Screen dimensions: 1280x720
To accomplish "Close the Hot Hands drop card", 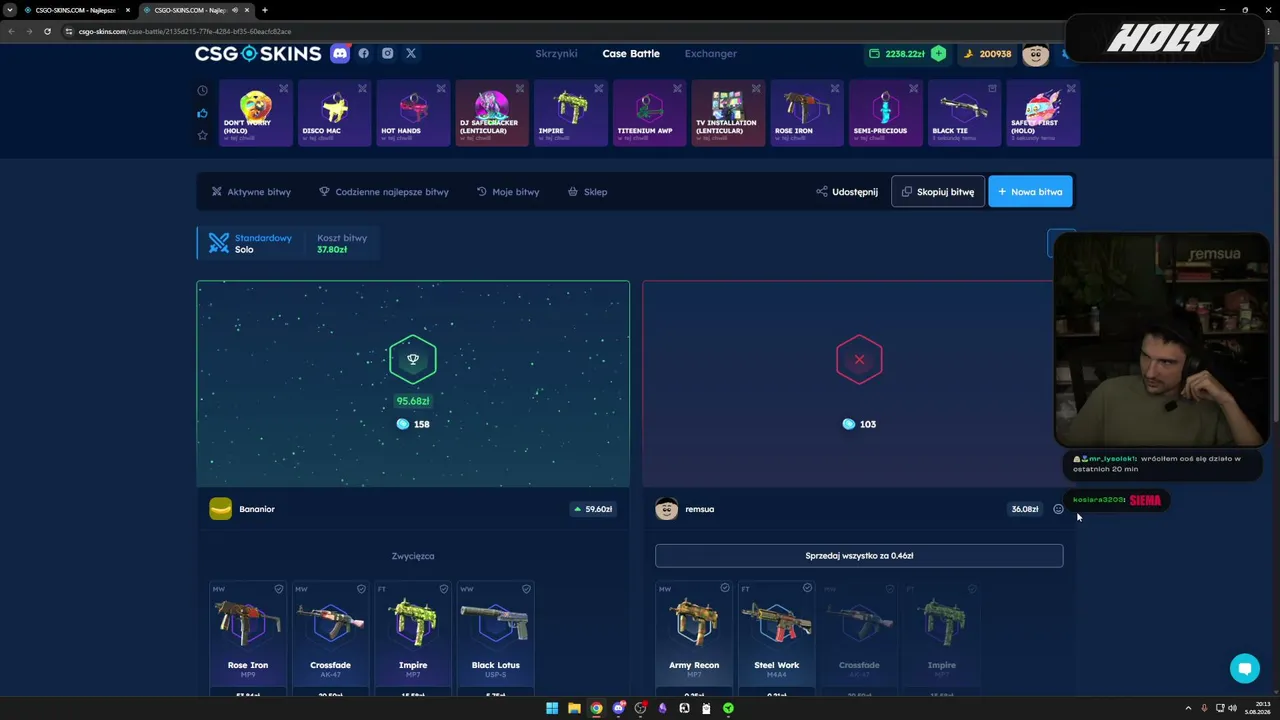I will [x=441, y=88].
